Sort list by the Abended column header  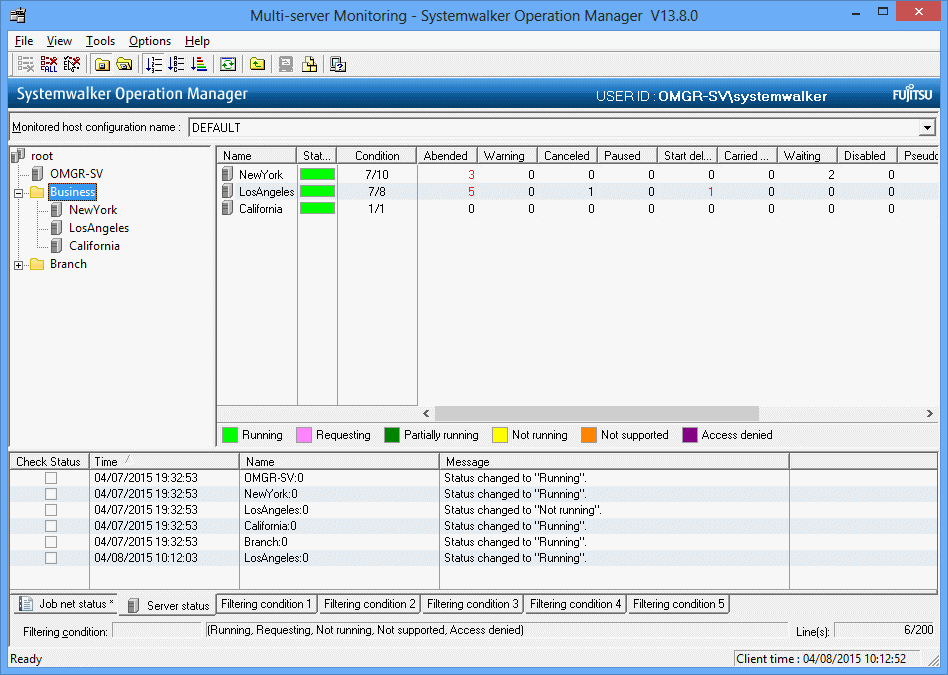(x=447, y=155)
